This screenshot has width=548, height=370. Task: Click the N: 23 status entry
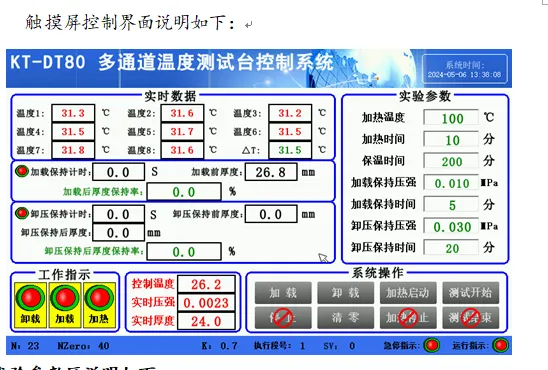[x=25, y=346]
